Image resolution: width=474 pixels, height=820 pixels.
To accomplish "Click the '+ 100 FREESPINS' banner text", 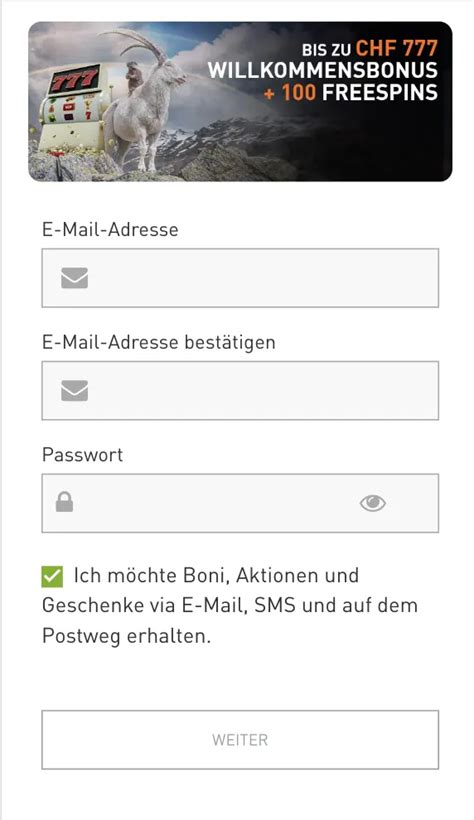I will tap(351, 93).
